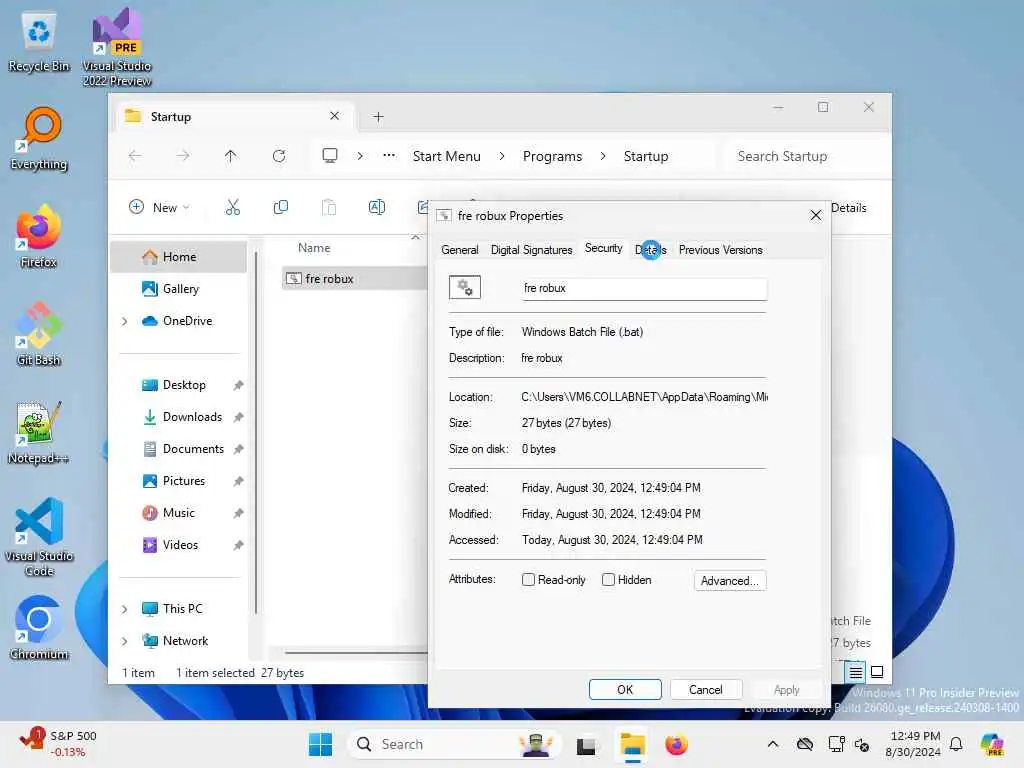The height and width of the screenshot is (768, 1024).
Task: Go forward in File Explorer
Action: tap(183, 156)
